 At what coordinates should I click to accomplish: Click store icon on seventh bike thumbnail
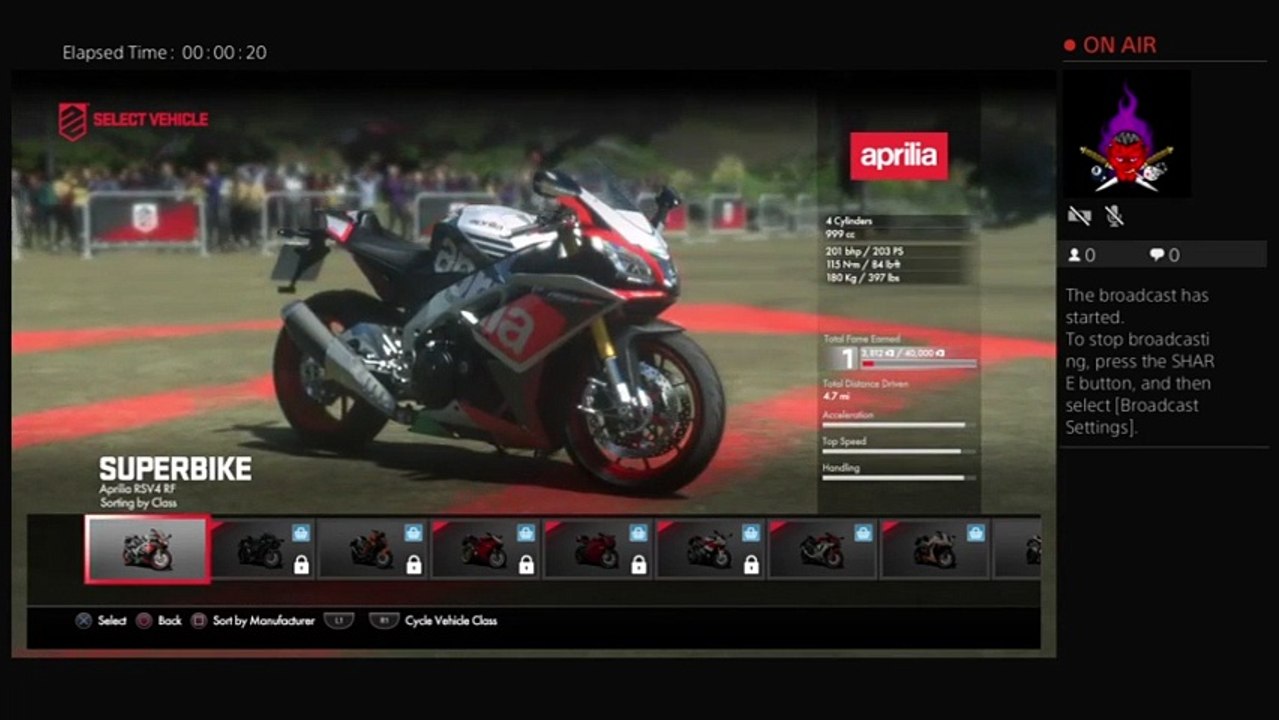864,533
